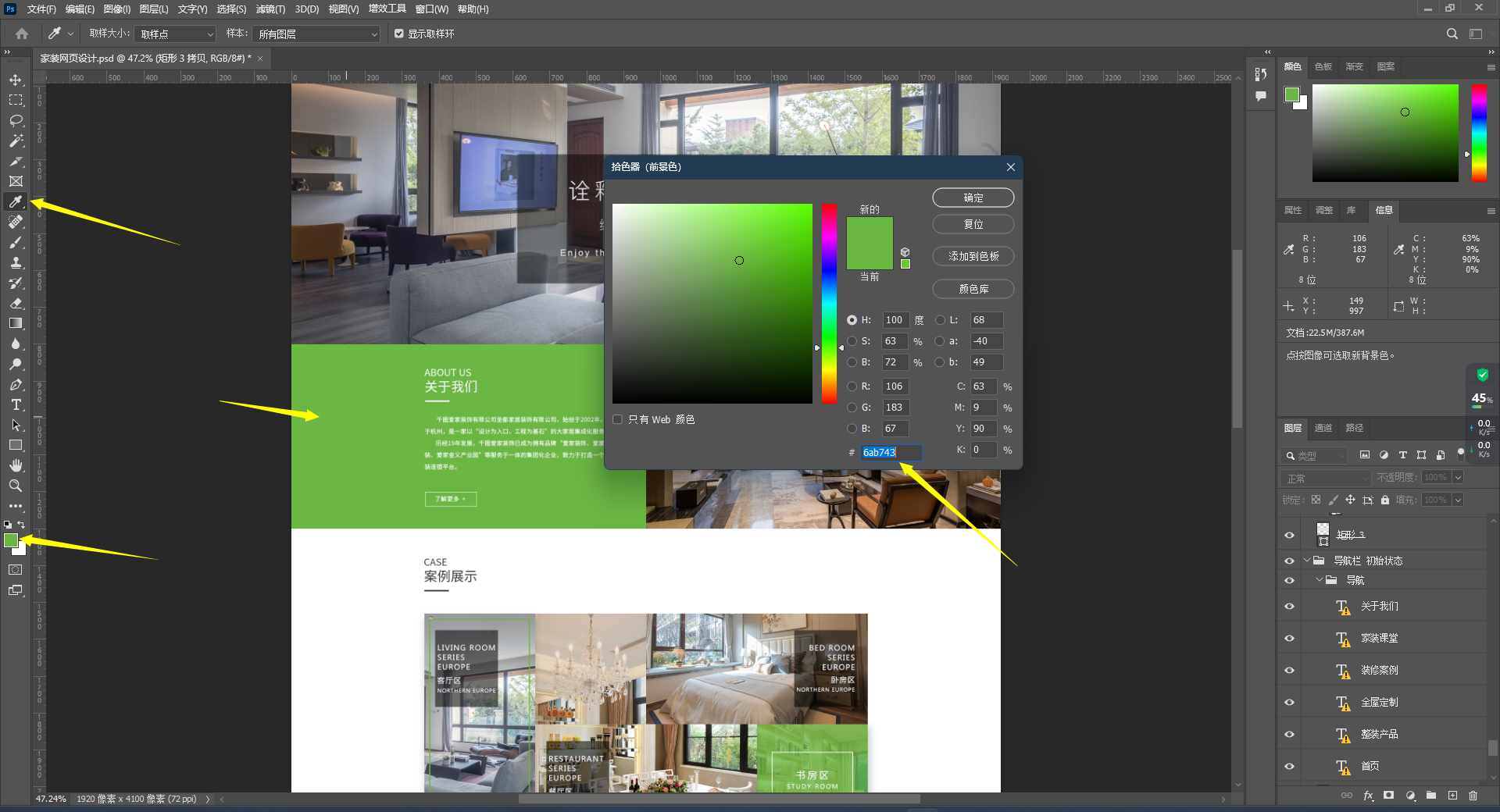This screenshot has height=812, width=1500.
Task: Click the hue slider in color picker dialog
Action: click(x=829, y=304)
